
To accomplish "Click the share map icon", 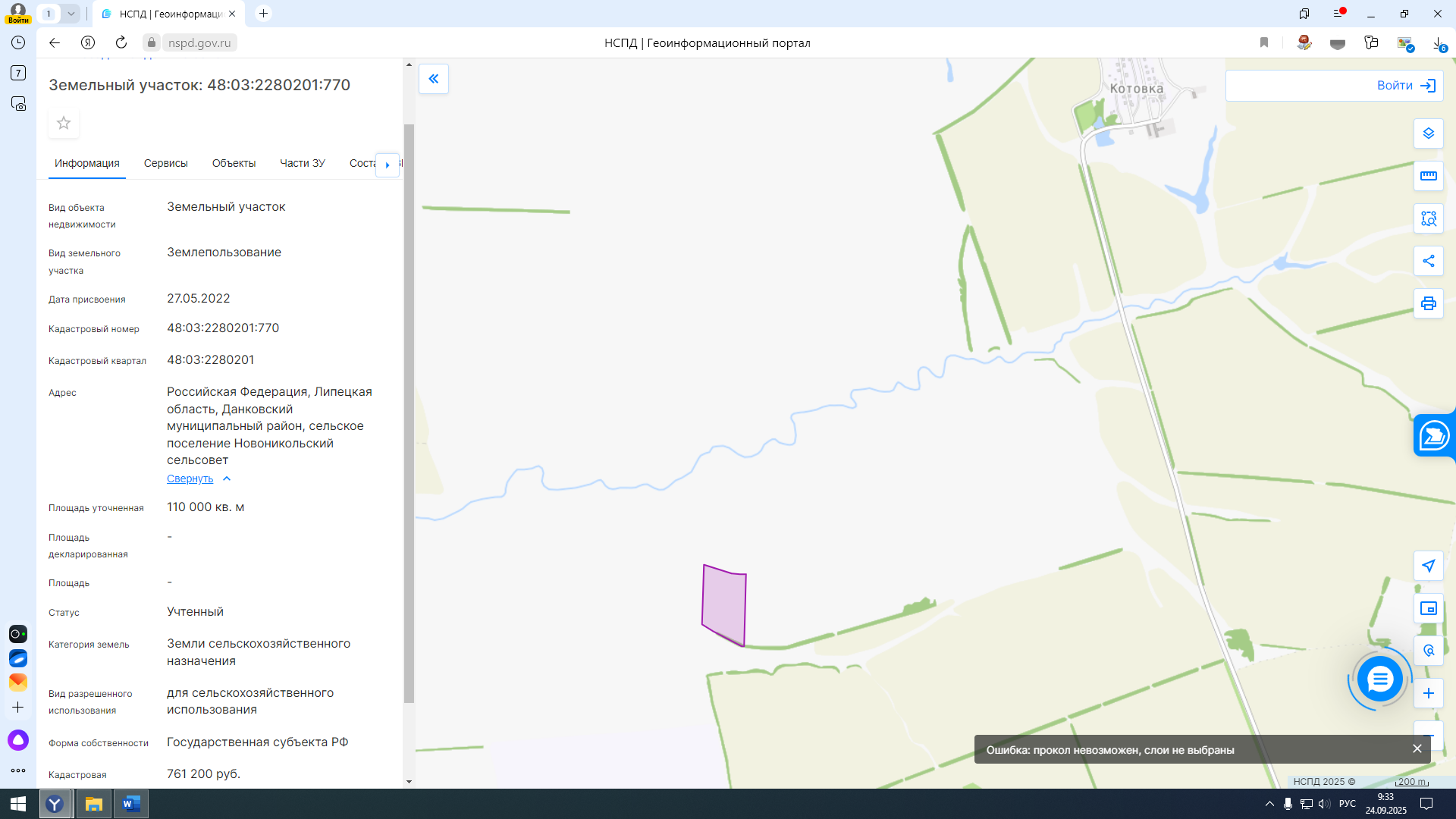I will 1428,261.
